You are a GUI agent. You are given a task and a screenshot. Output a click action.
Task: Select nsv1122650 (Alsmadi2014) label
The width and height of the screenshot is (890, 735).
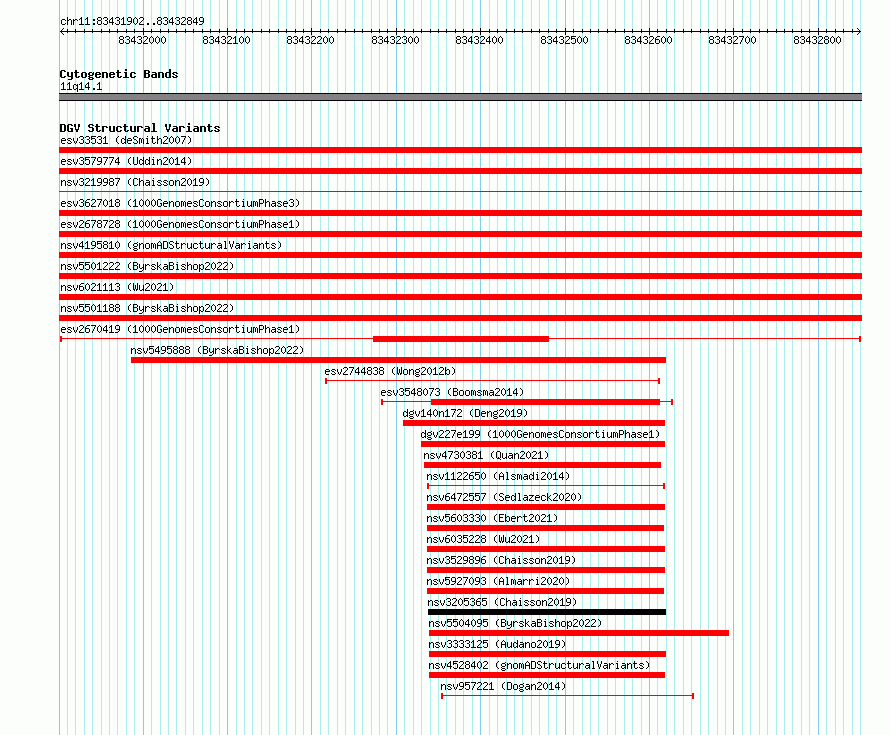(x=498, y=476)
